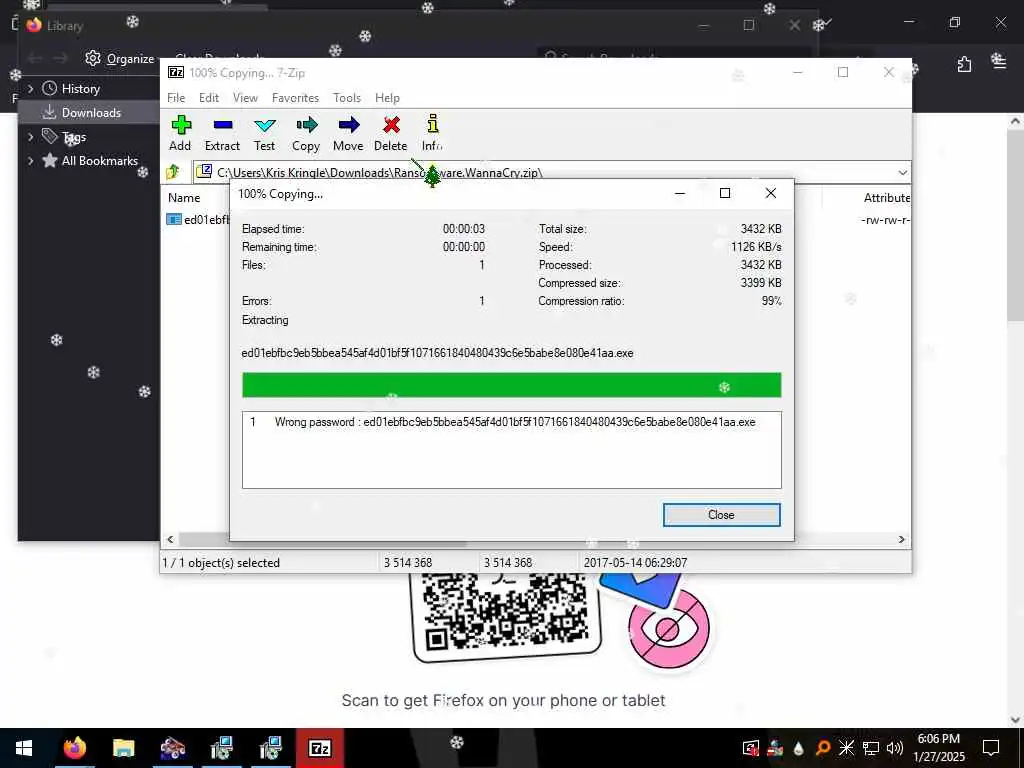
Task: Open the Favorites menu
Action: [x=295, y=98]
